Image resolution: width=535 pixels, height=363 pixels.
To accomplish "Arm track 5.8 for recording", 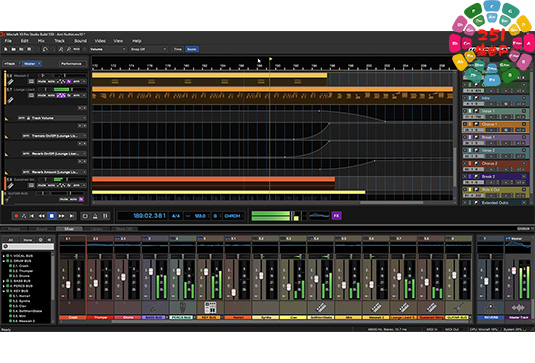I will [x=76, y=185].
